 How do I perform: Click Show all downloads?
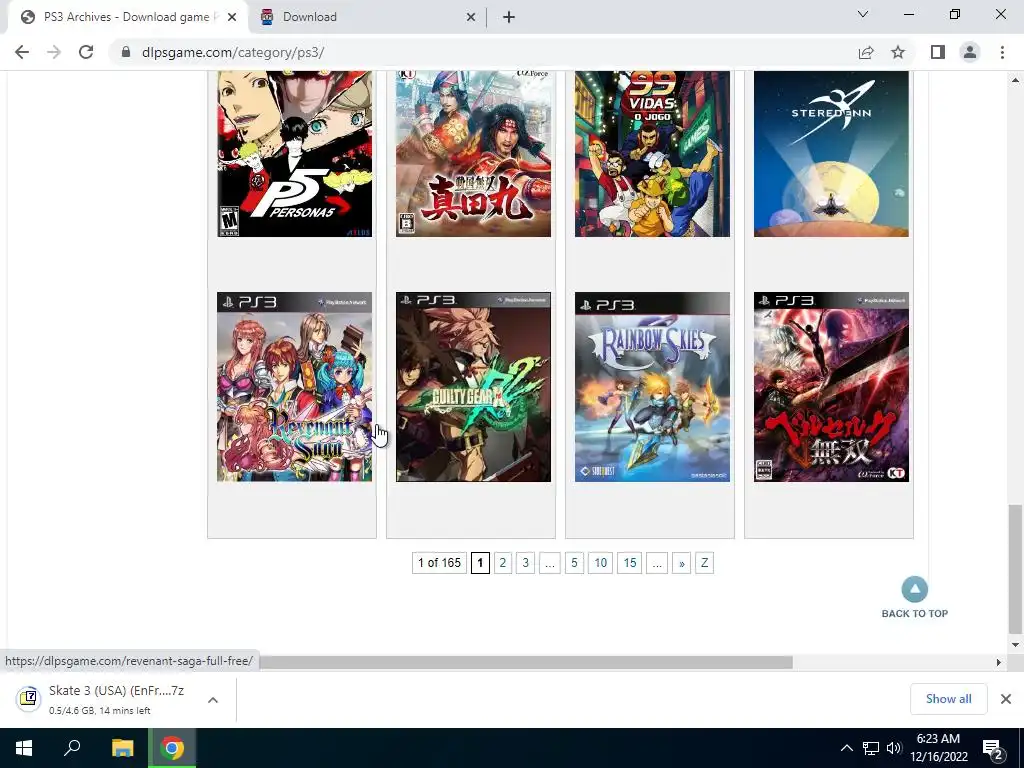click(948, 699)
